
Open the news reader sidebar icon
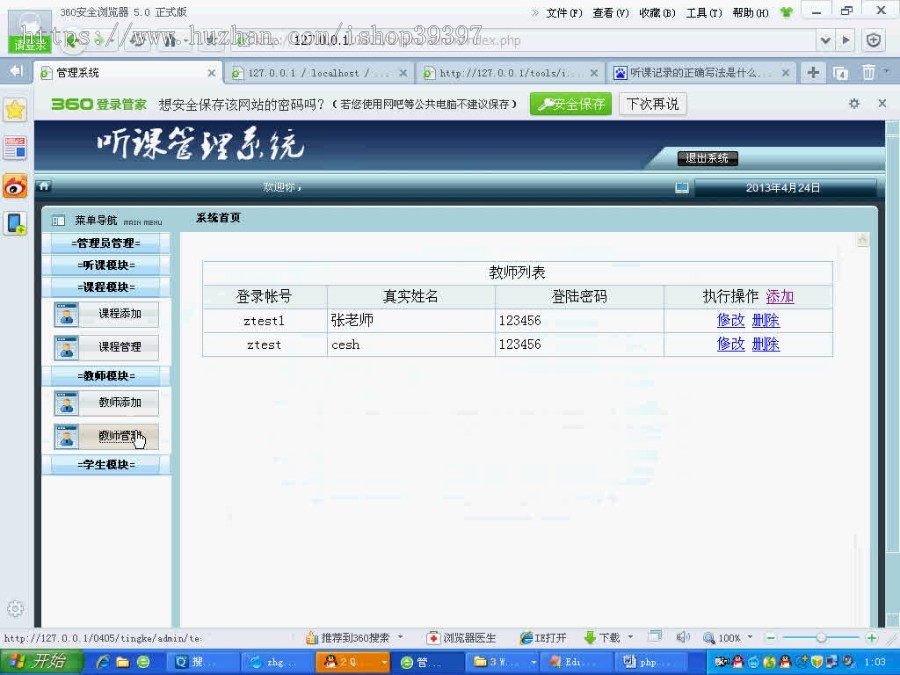coord(15,148)
